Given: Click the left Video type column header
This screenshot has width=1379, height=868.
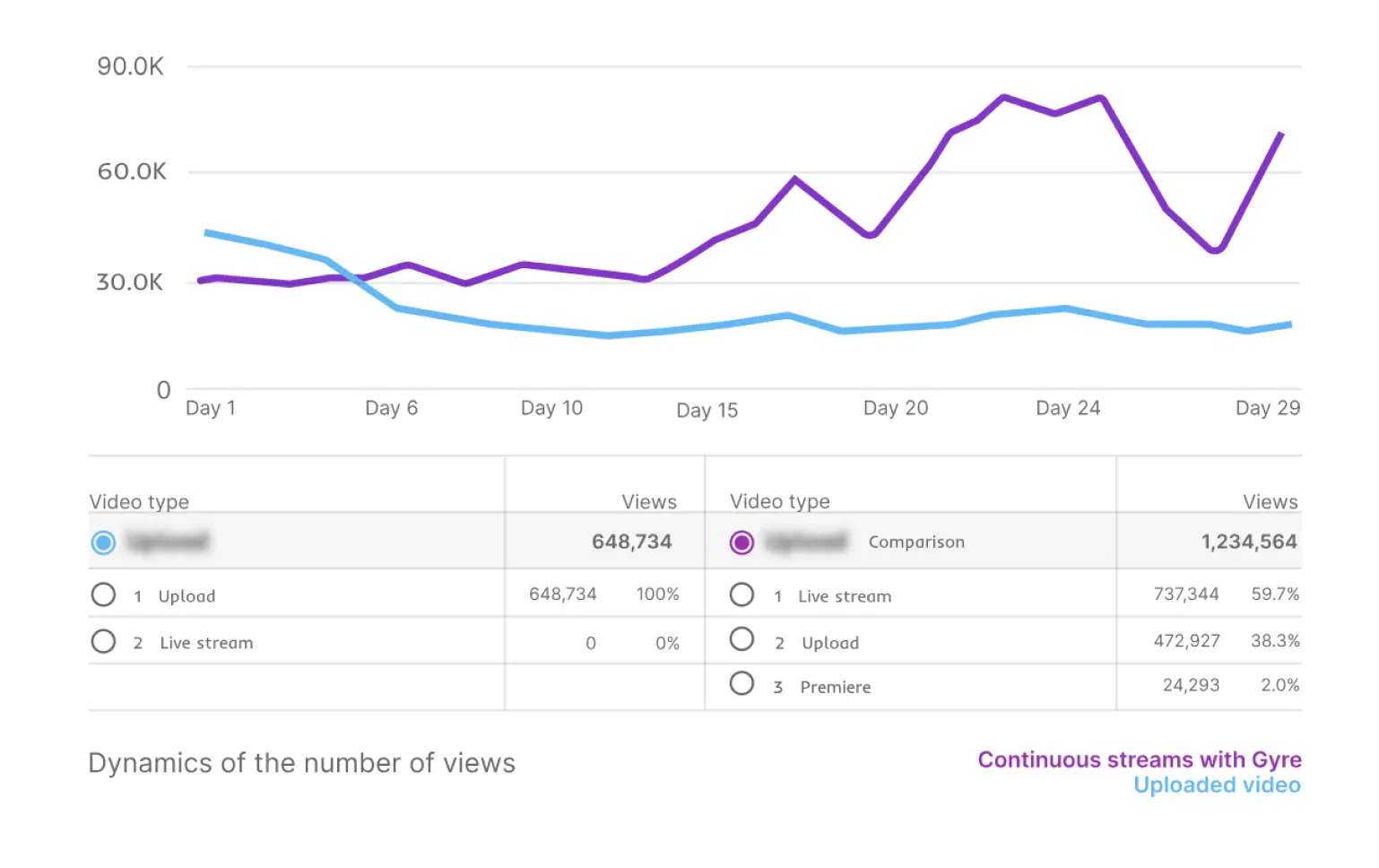Looking at the screenshot, I should [x=139, y=502].
